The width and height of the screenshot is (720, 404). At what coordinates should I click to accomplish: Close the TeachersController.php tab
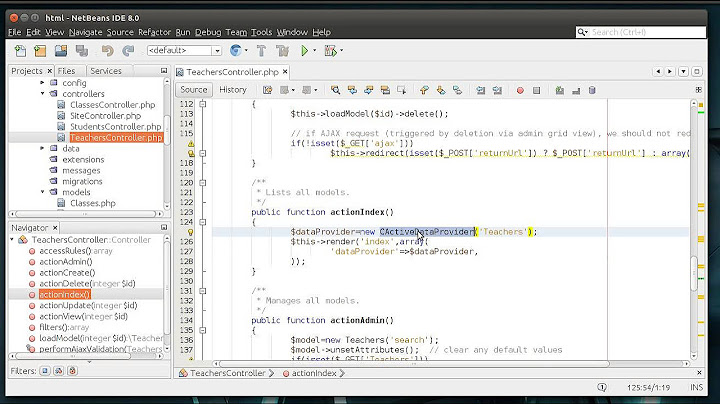pos(285,72)
